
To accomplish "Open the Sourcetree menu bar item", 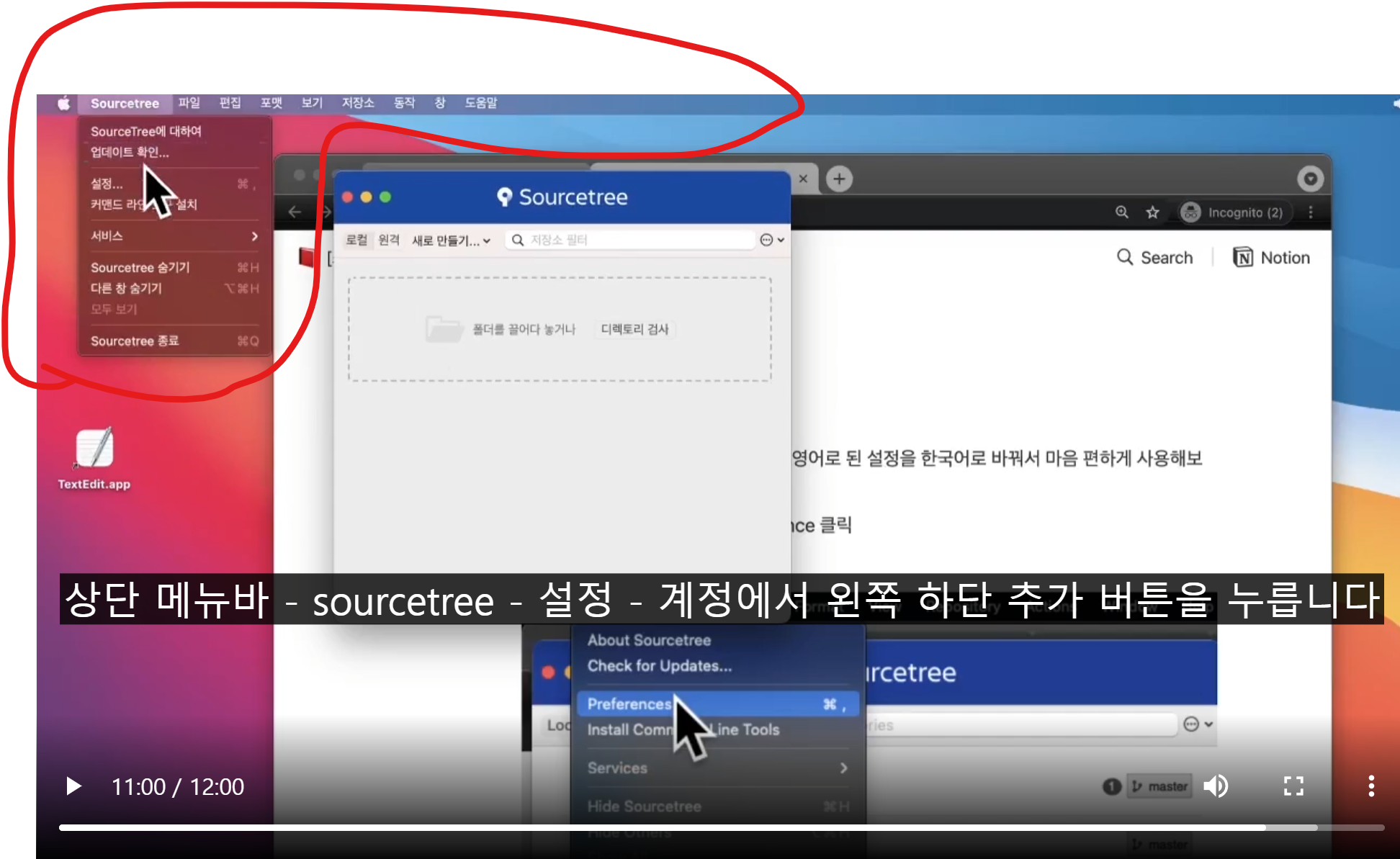I will click(125, 103).
